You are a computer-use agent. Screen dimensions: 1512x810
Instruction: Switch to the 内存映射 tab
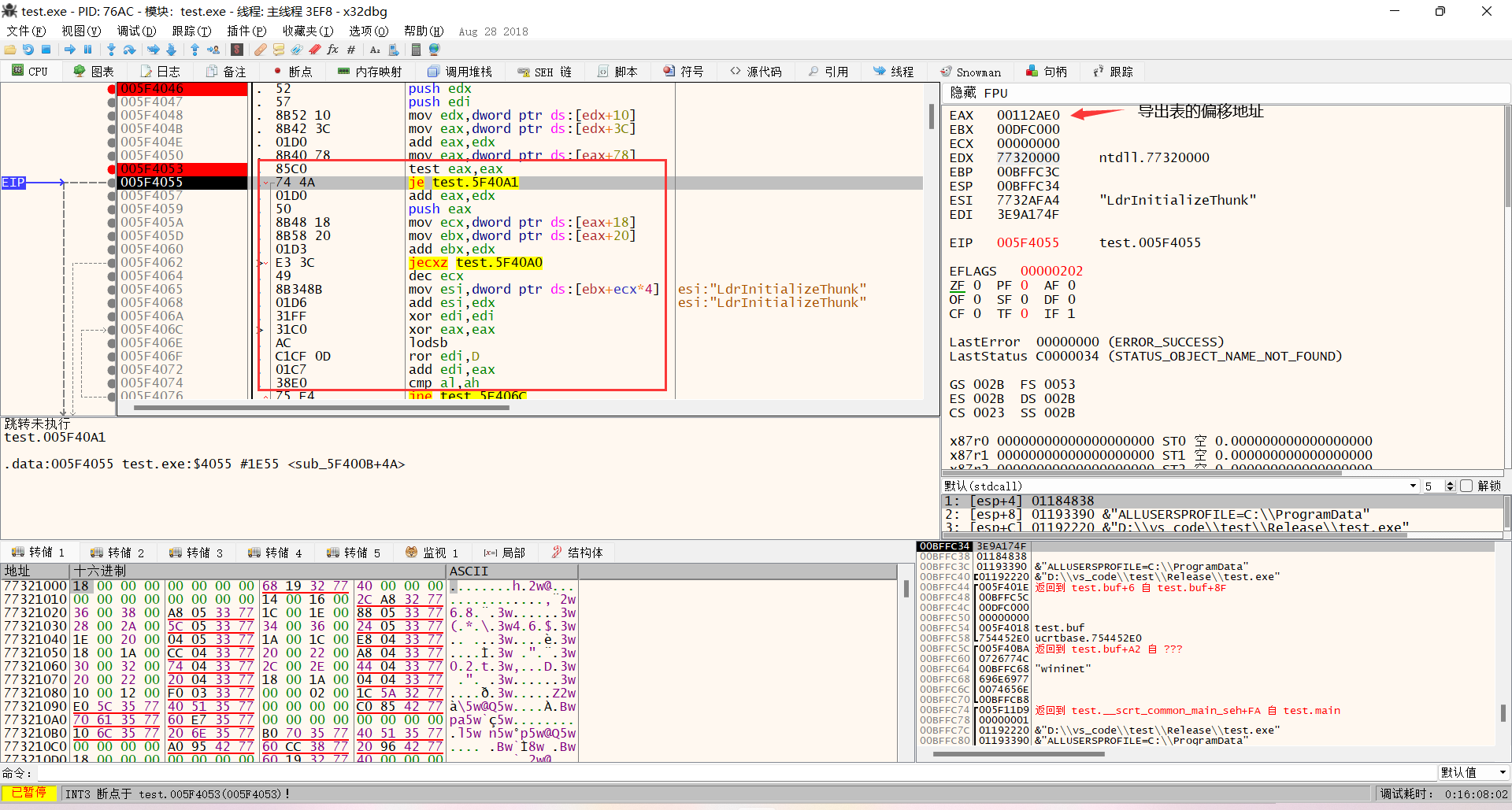(369, 72)
